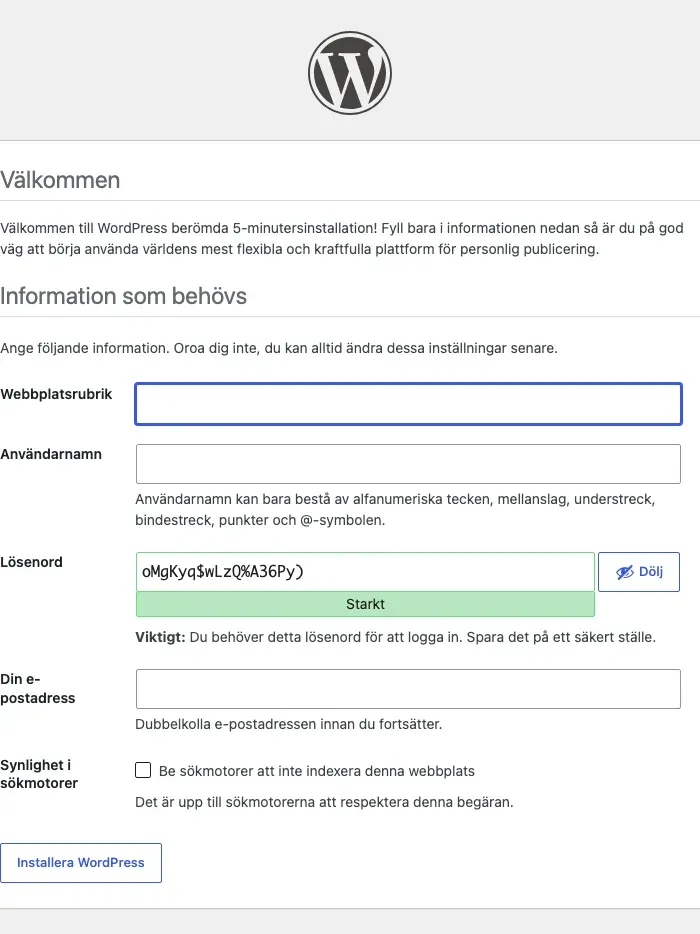Click Dubbelkolla e-postadressen hint text
The height and width of the screenshot is (934, 700).
pos(288,724)
